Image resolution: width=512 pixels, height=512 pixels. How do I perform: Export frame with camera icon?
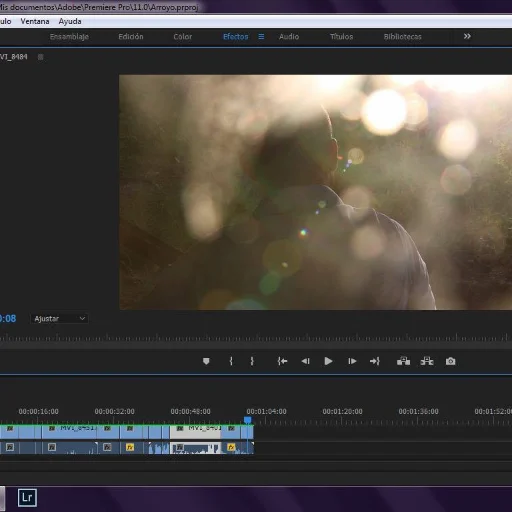pos(451,361)
